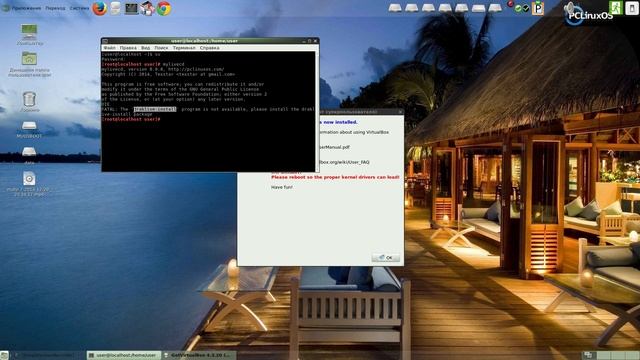Click the white panel icon at top-right corner
The height and width of the screenshot is (360, 640).
pyautogui.click(x=632, y=8)
